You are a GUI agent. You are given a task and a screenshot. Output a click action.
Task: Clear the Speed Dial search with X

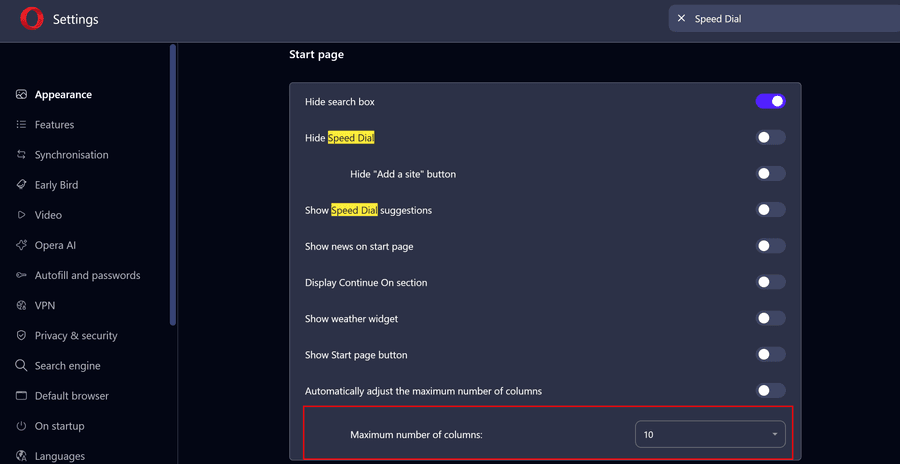pyautogui.click(x=681, y=18)
